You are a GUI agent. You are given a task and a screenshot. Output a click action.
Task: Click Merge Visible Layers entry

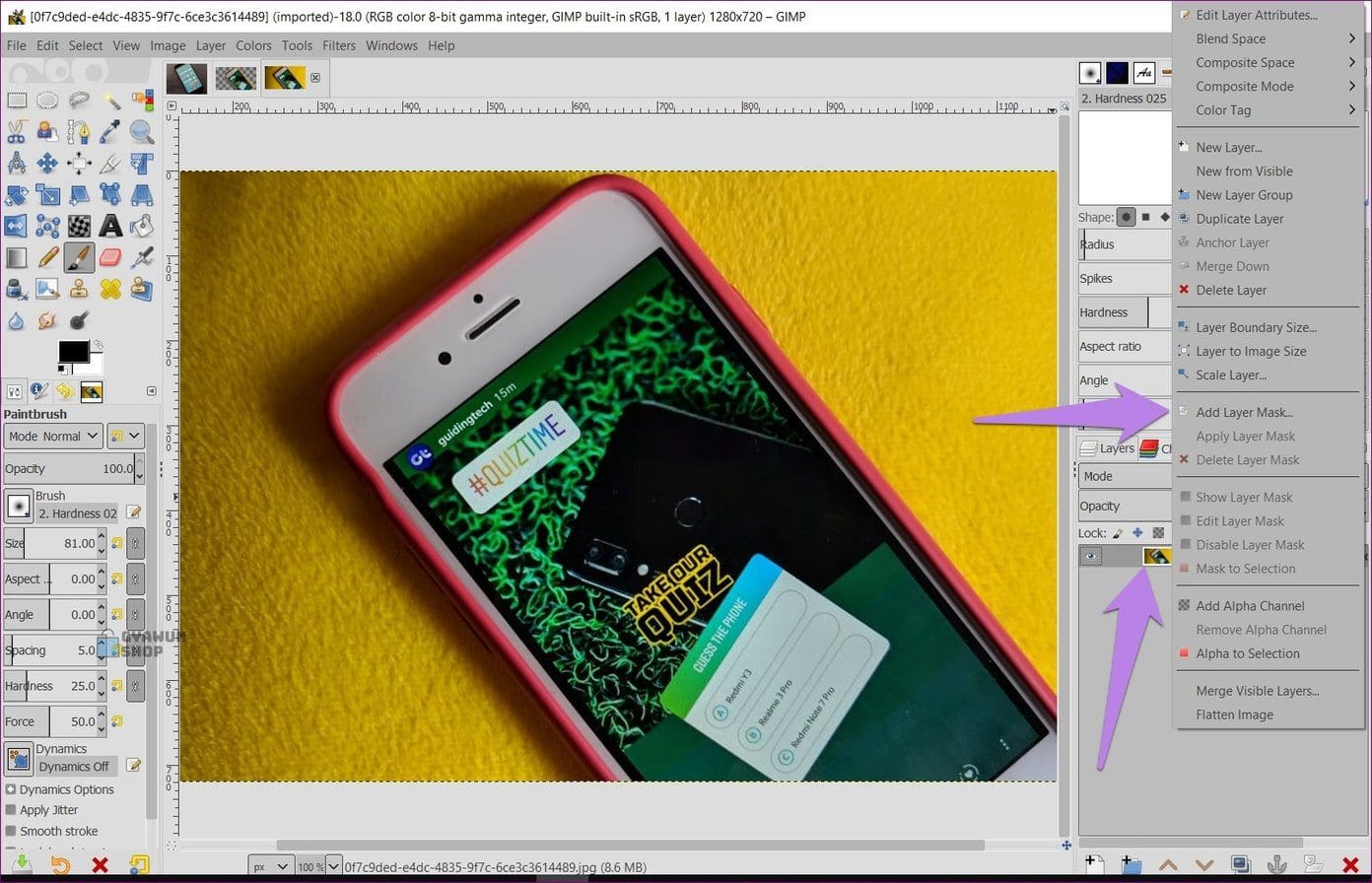pos(1269,691)
